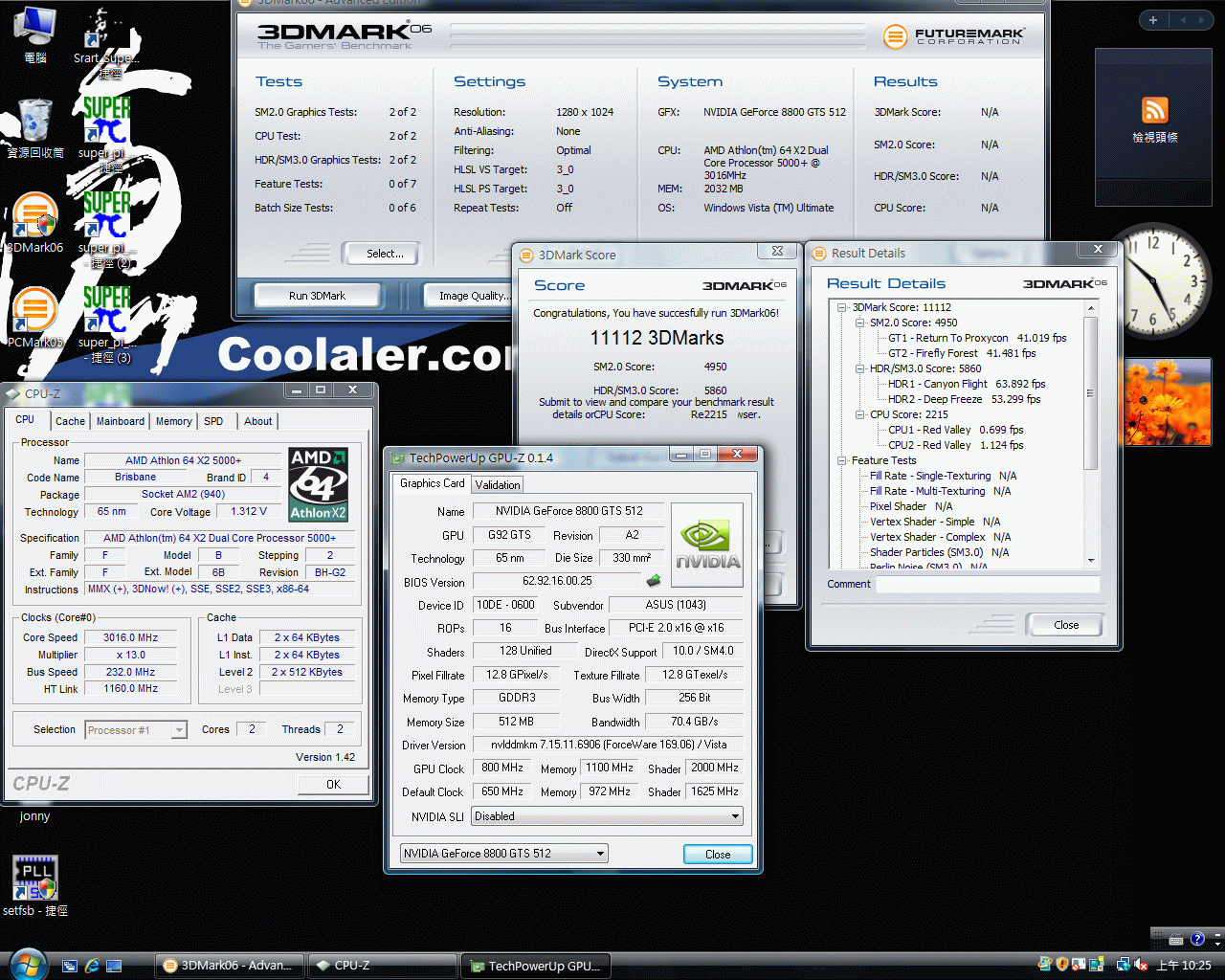Click the Windows Start orb
1225x980 pixels.
point(27,963)
